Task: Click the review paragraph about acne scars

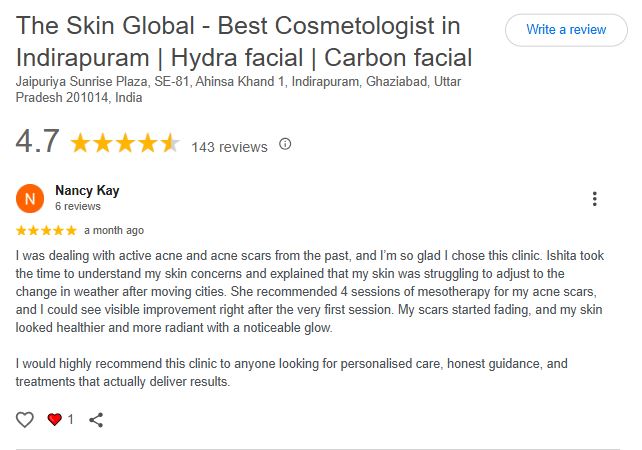Action: click(x=310, y=291)
